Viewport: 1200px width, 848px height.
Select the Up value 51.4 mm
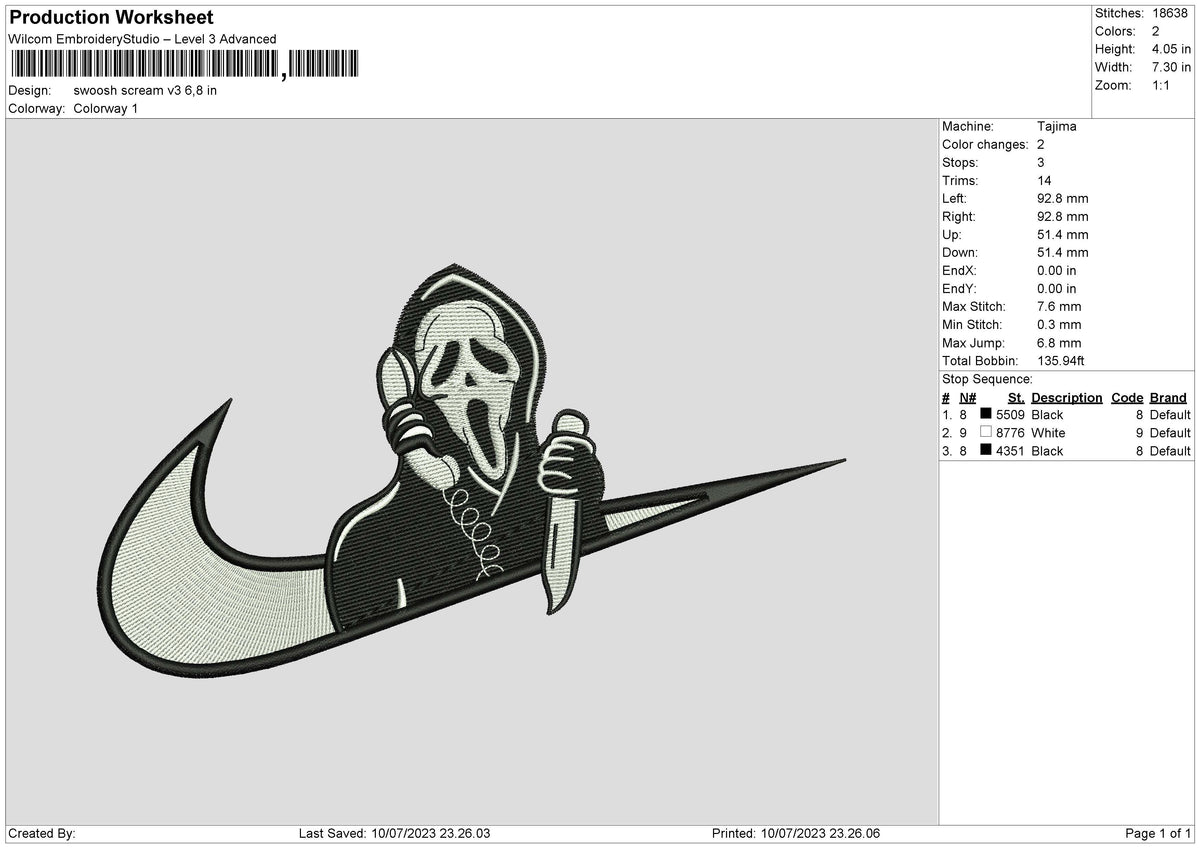tap(1063, 235)
